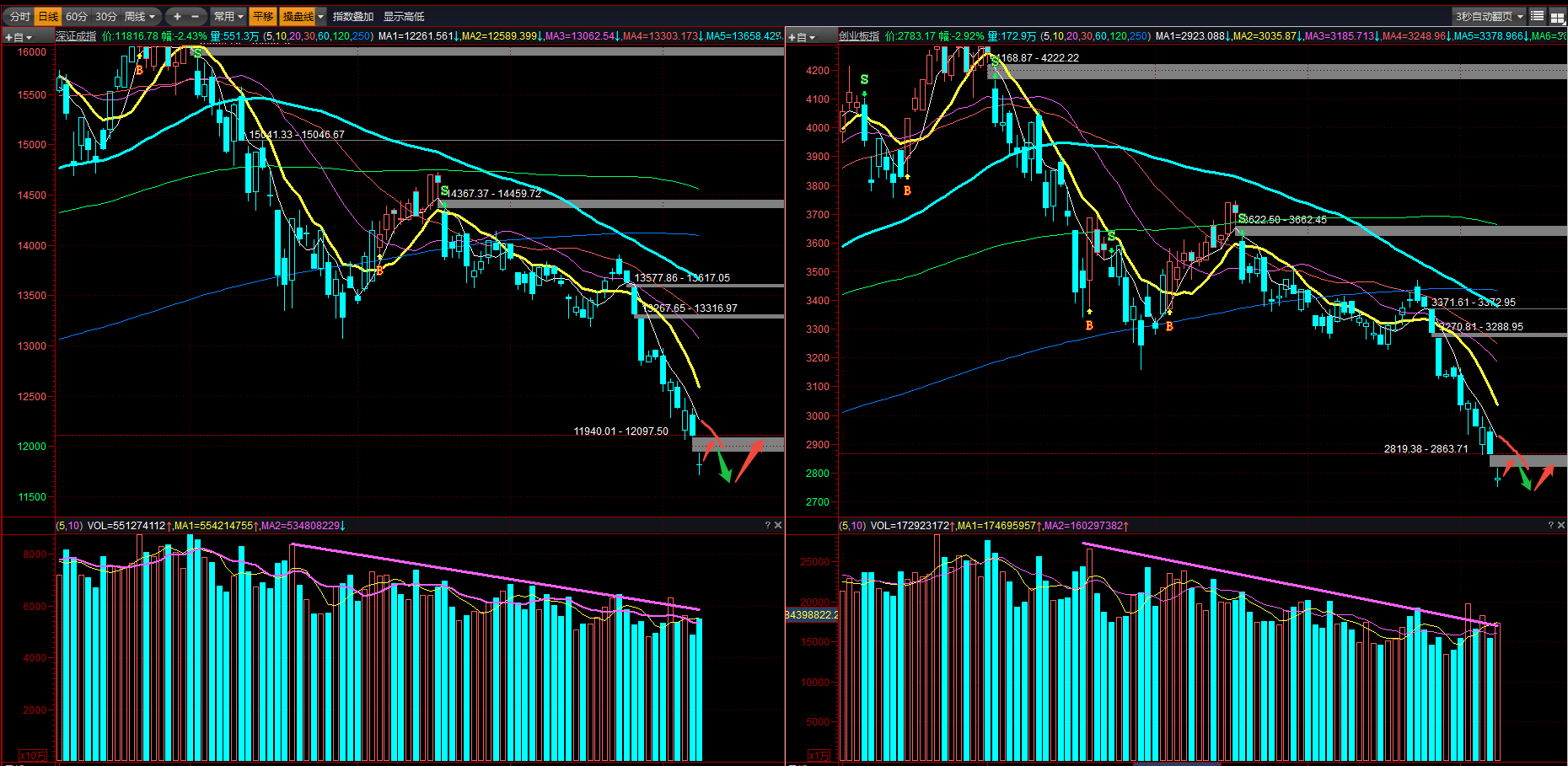Click the 34398822.2 volume axis marker
This screenshot has height=766, width=1568.
tap(812, 614)
